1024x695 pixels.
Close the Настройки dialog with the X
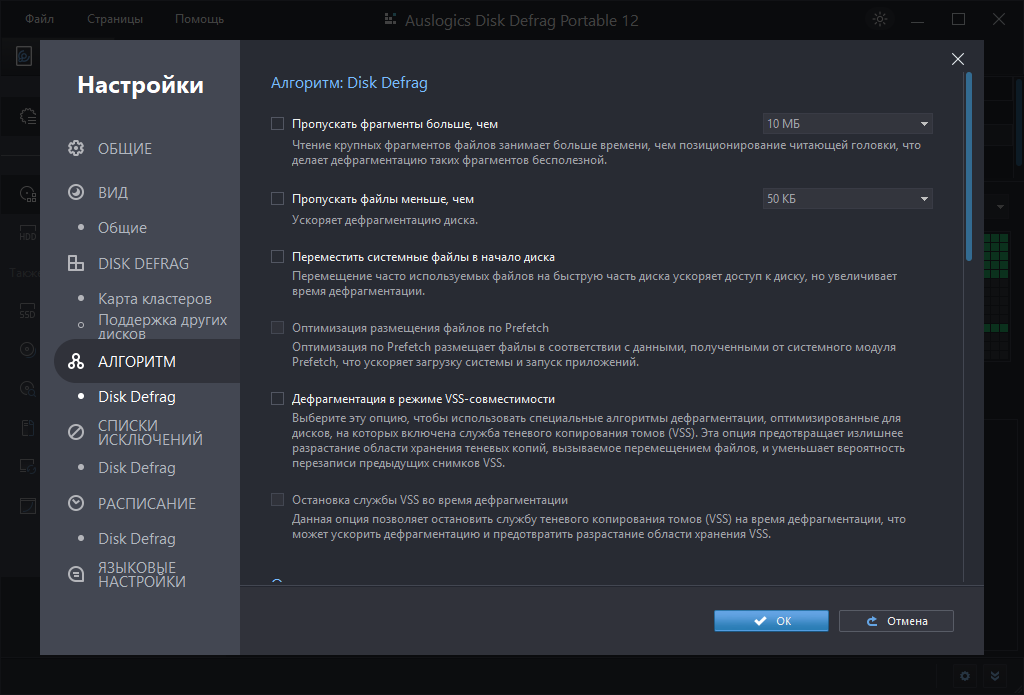(x=958, y=59)
